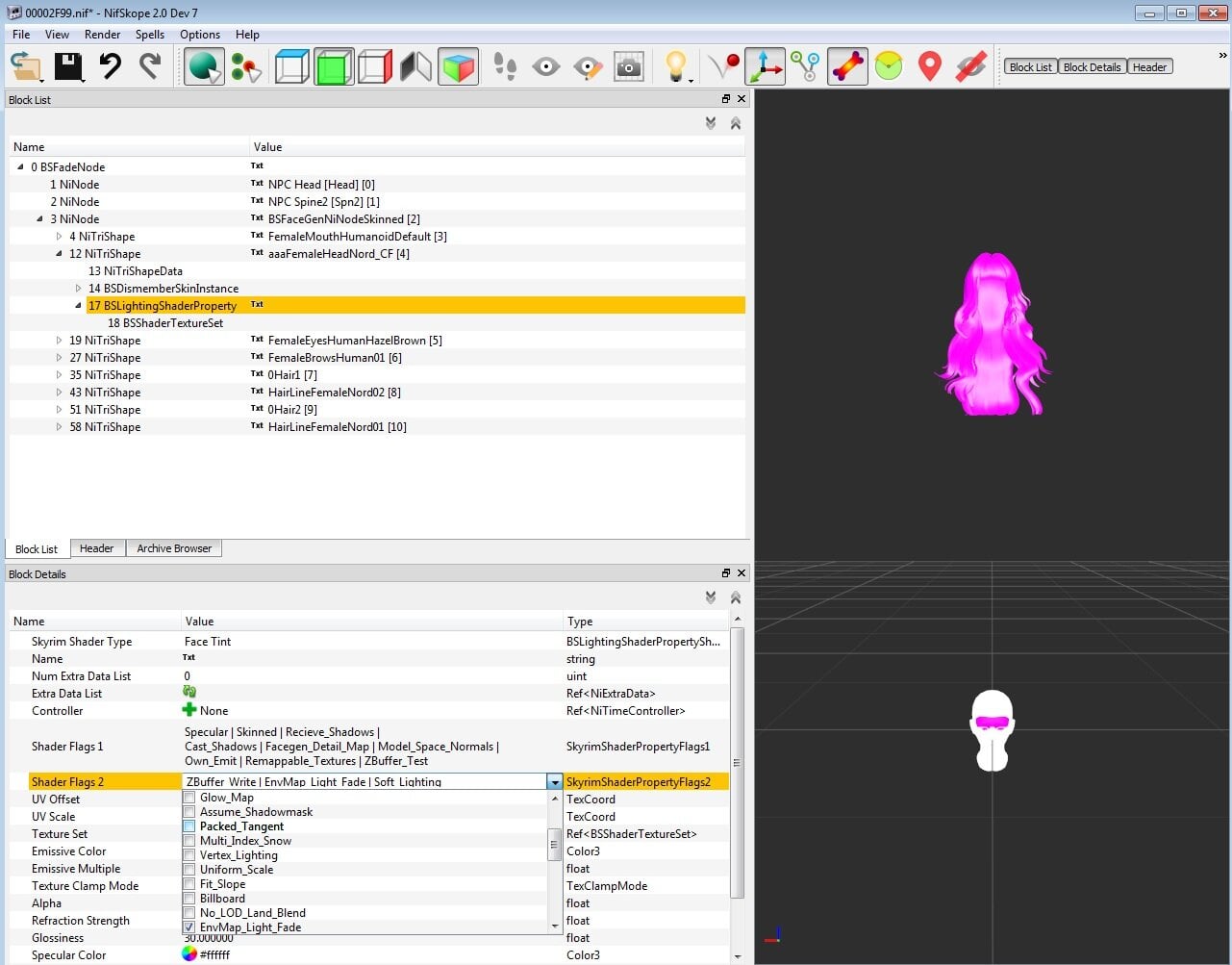Screen dimensions: 1232x965
Task: Click the green wireframe cube icon
Action: click(334, 66)
